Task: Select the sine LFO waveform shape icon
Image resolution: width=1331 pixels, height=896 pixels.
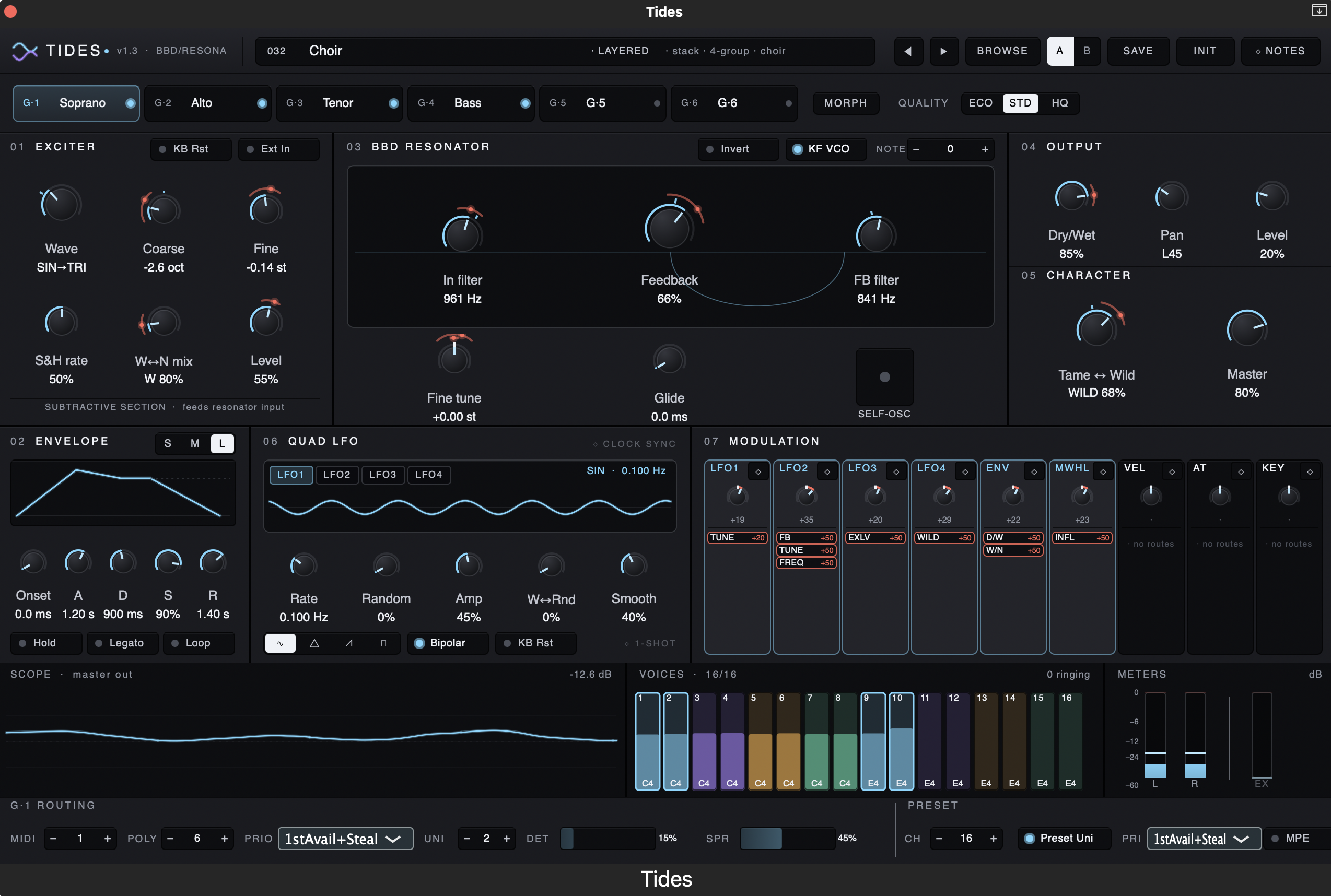Action: pos(279,643)
